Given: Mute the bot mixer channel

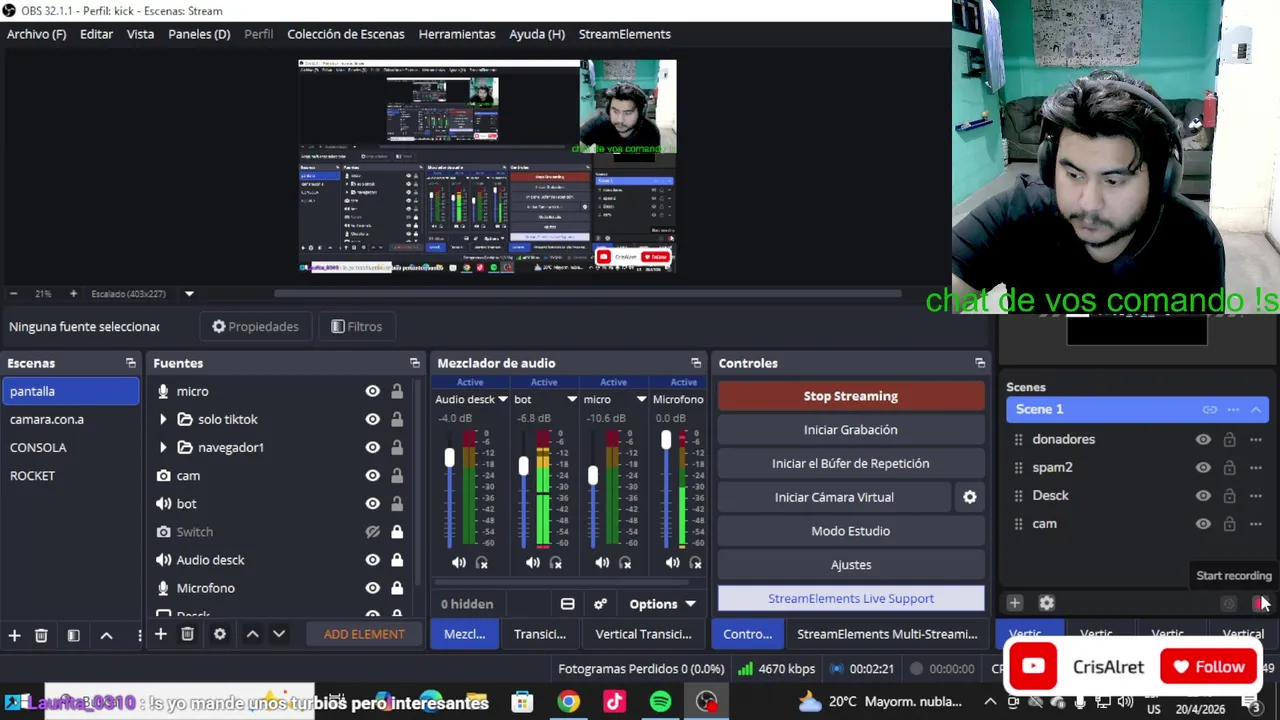Looking at the screenshot, I should [x=532, y=563].
